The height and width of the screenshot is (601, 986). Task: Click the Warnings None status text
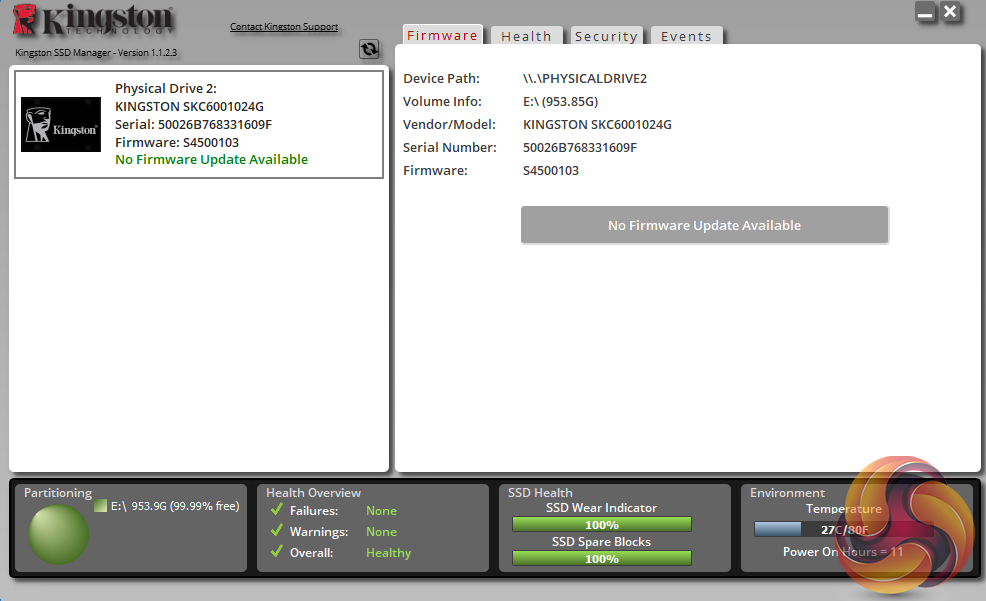(x=381, y=532)
